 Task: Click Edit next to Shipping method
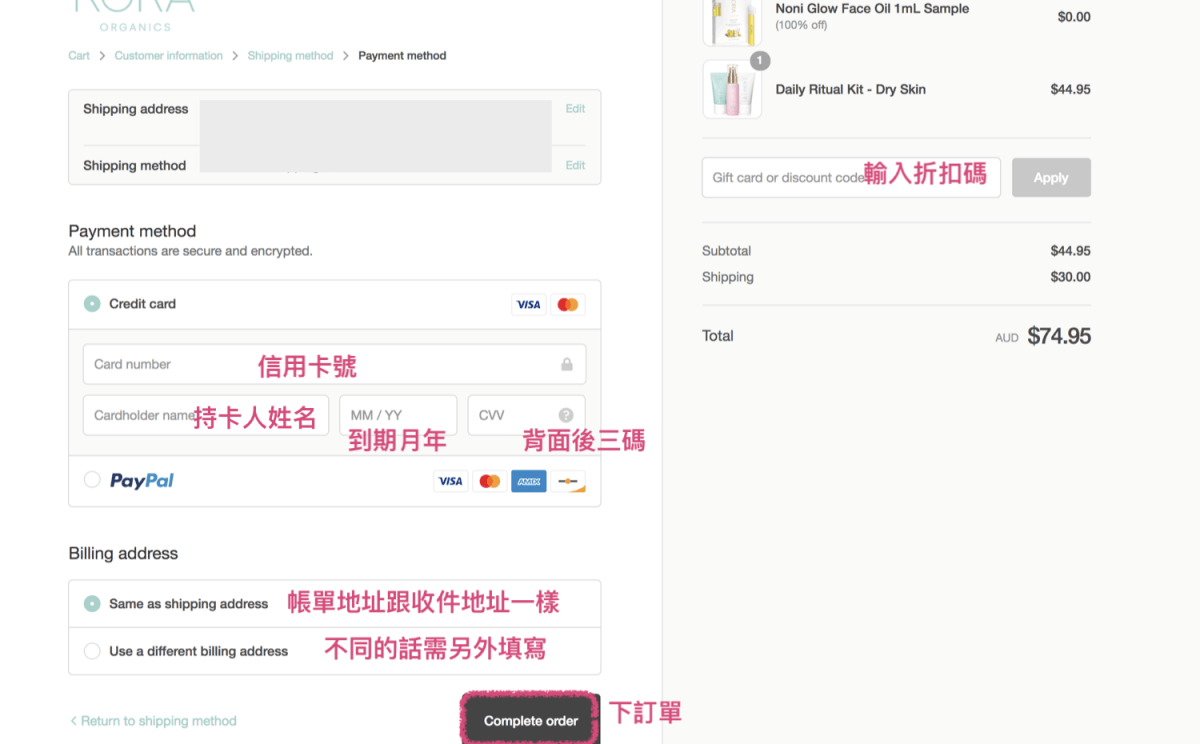coord(575,165)
